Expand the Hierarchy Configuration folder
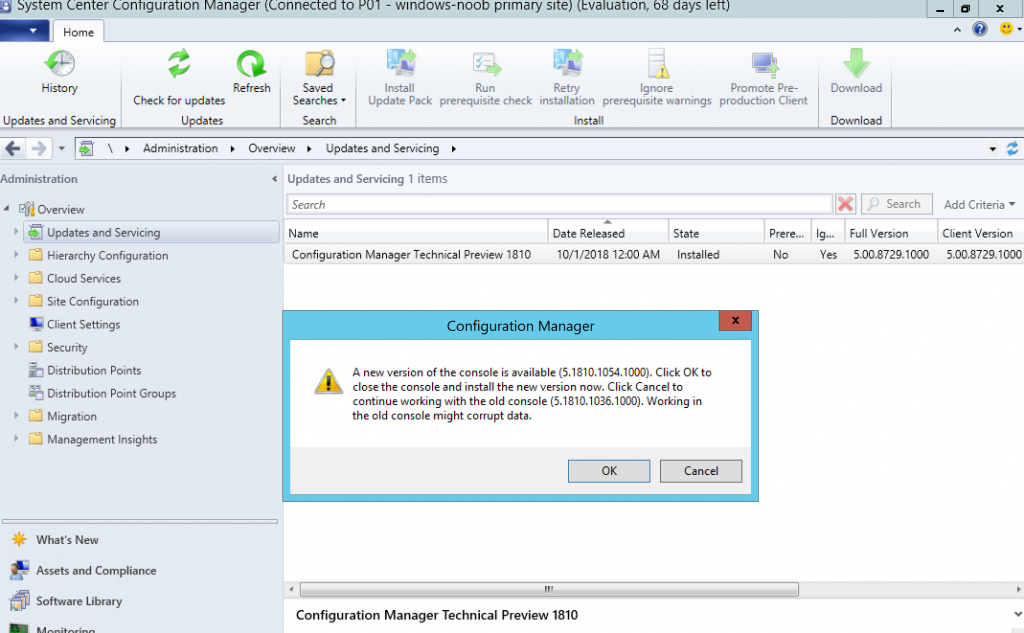This screenshot has width=1024, height=633. (16, 255)
